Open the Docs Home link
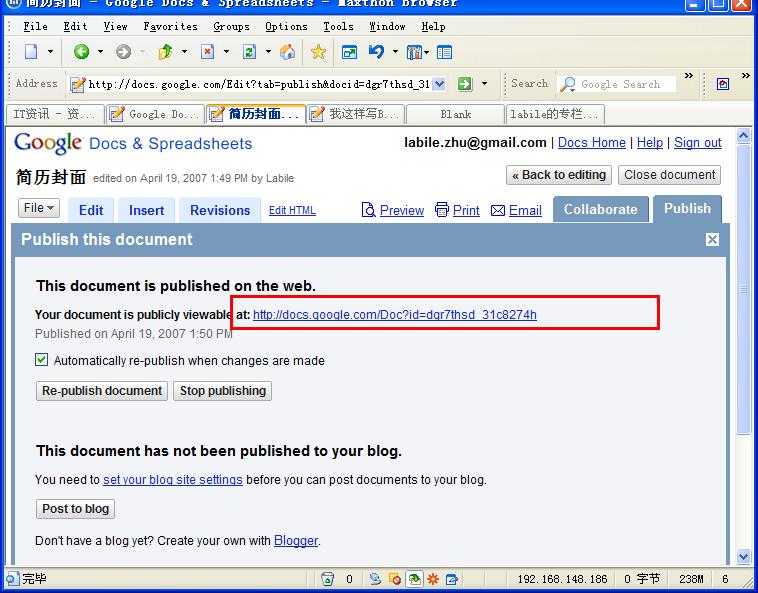The image size is (758, 593). (x=592, y=143)
